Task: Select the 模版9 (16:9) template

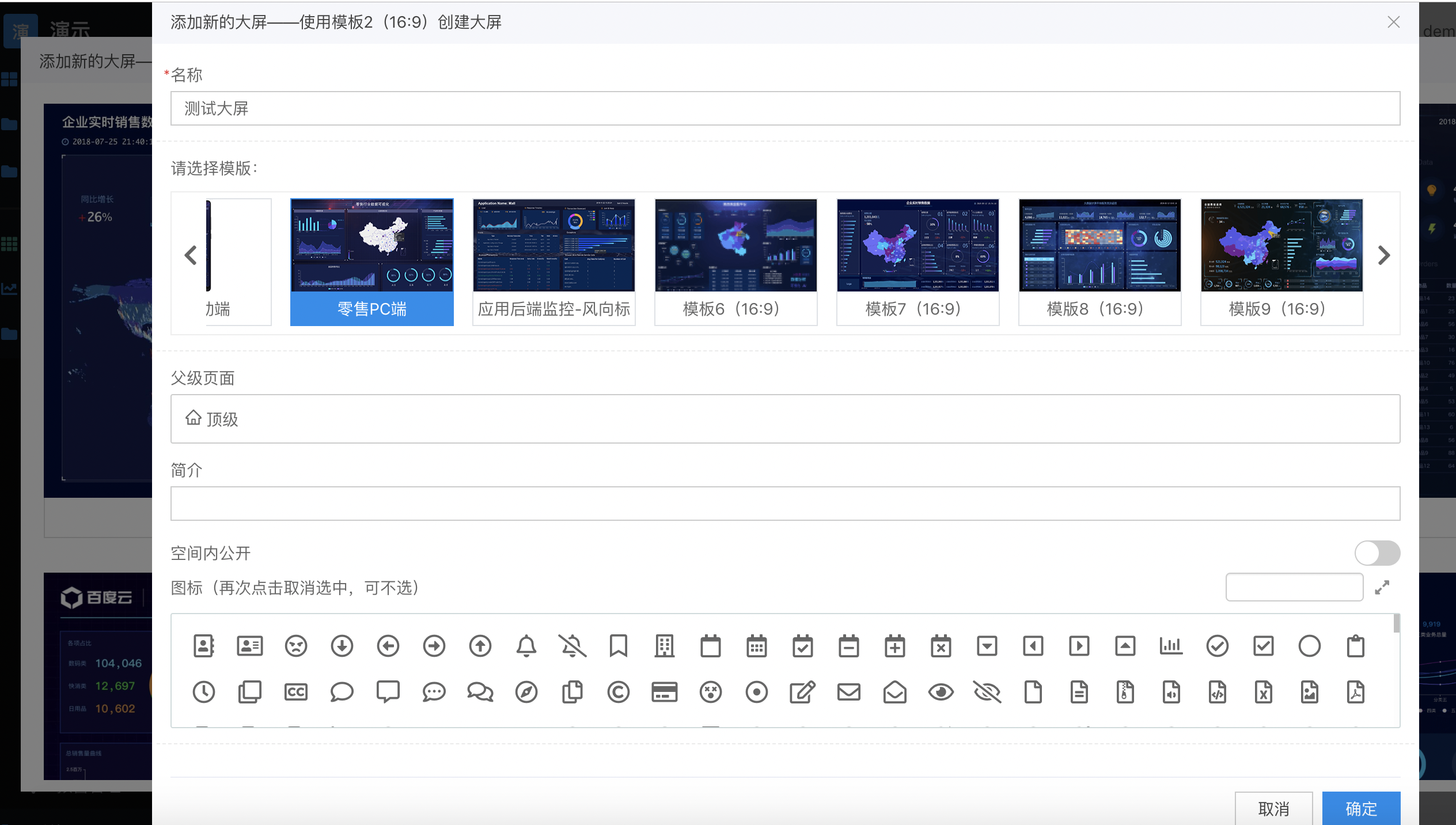Action: (1282, 262)
